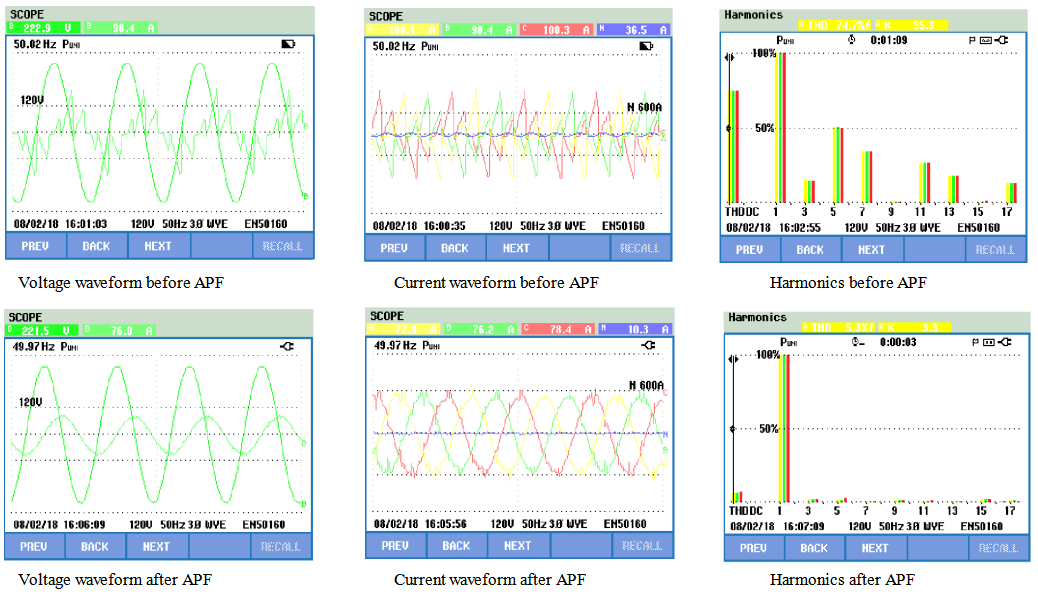Viewport: 1038px width, 594px height.
Task: Click the Puhi power quality icon on current scope
Action: pyautogui.click(x=430, y=45)
